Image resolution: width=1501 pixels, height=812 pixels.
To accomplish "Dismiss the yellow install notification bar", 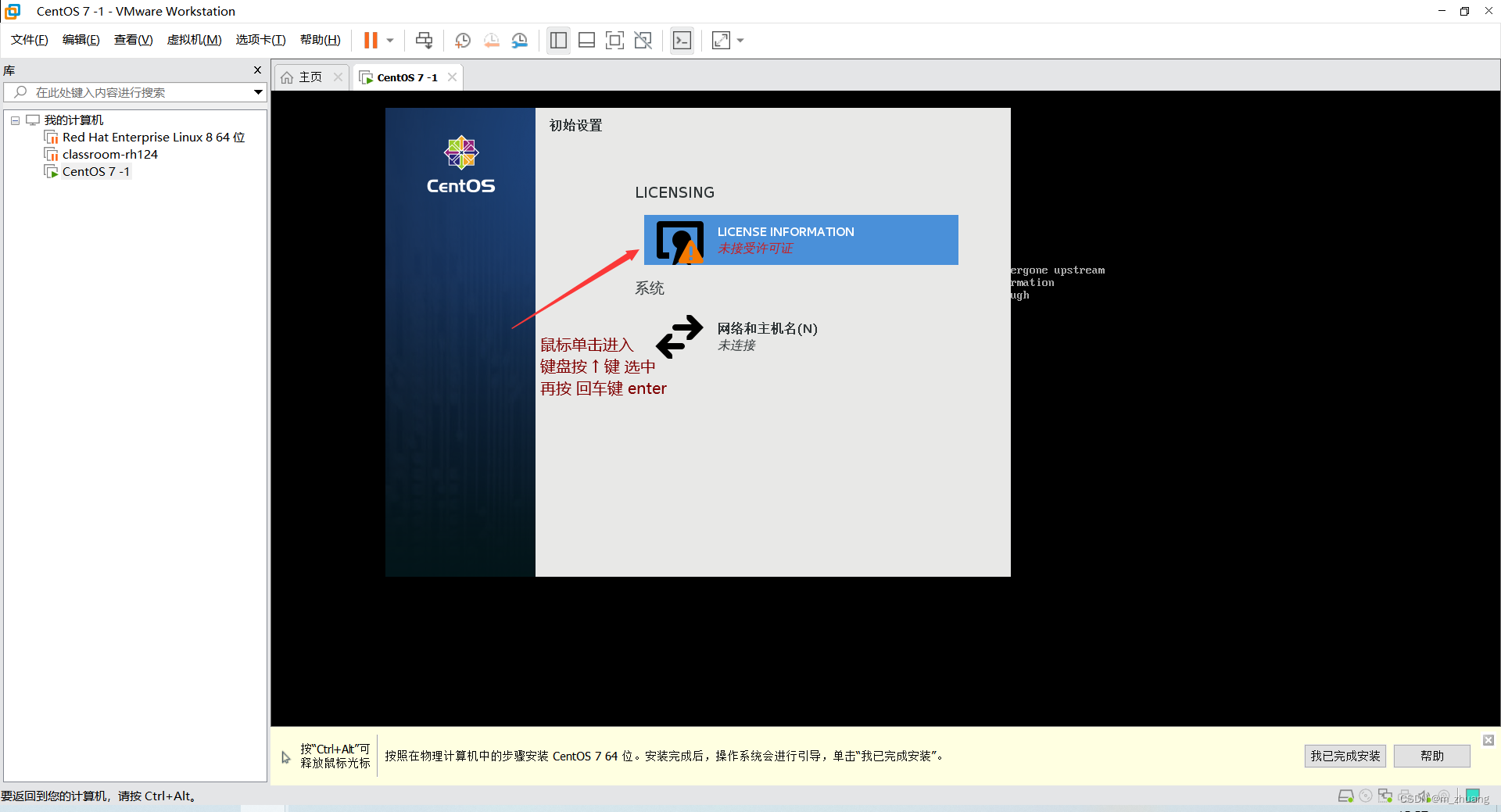I will click(1488, 739).
